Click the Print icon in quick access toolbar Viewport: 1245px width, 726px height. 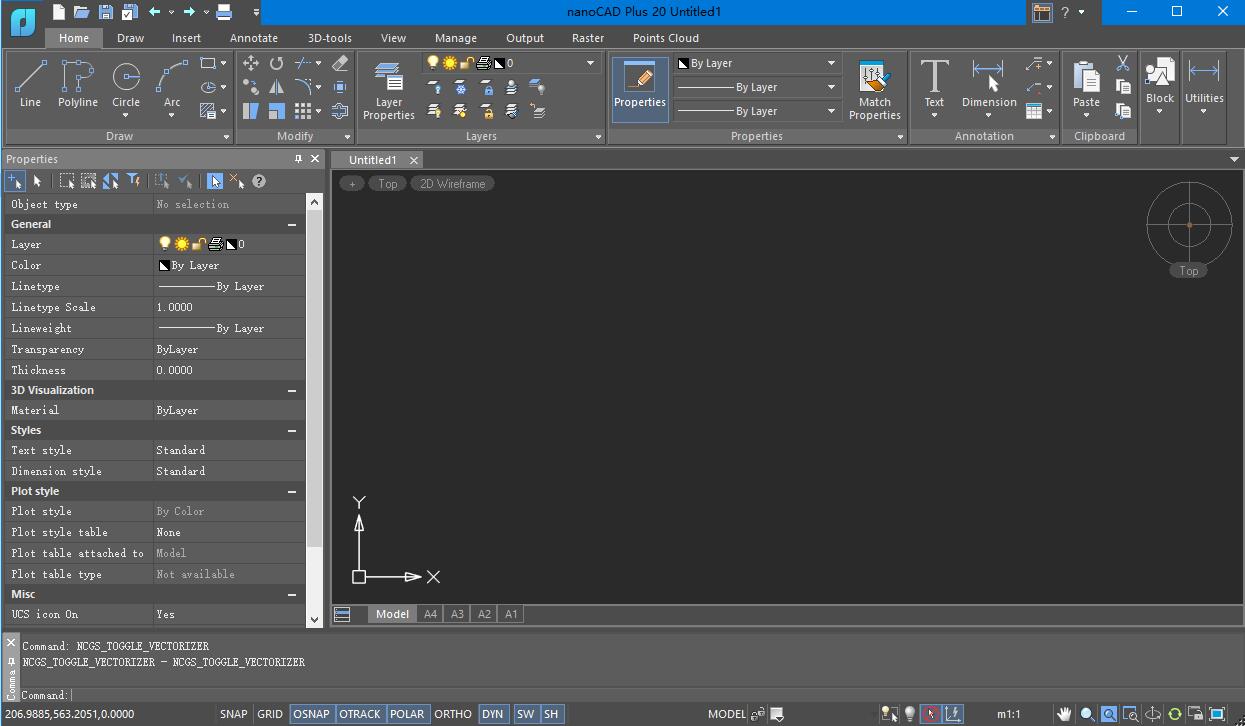[x=224, y=12]
